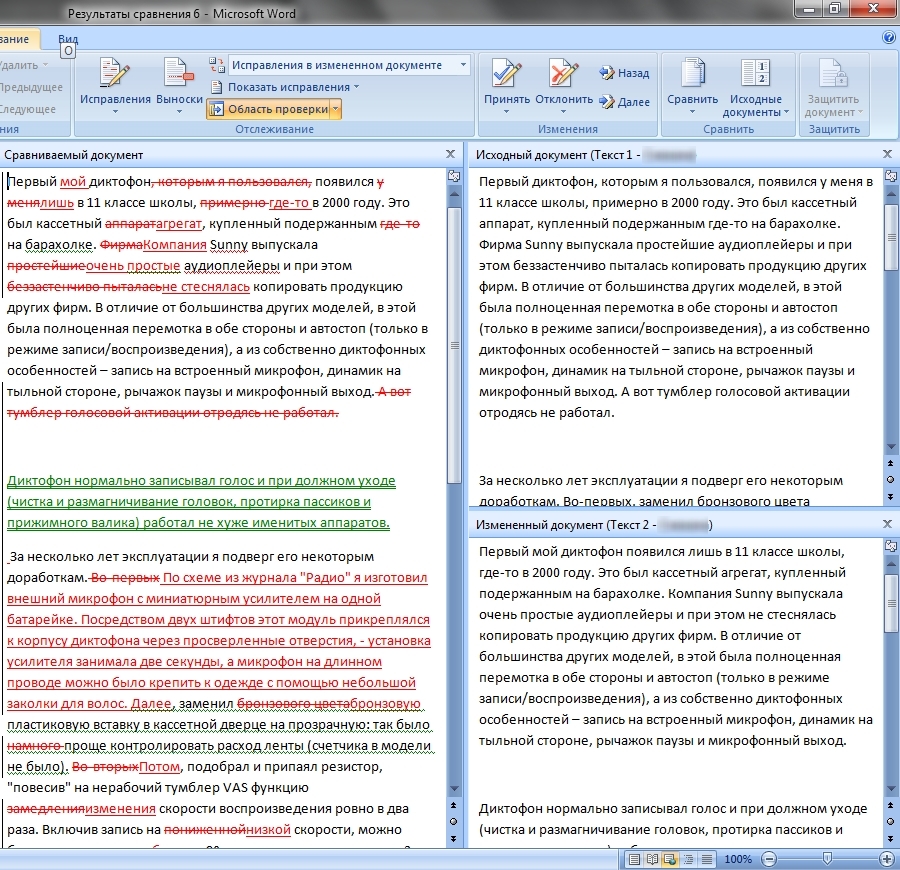Click ruler toggle icon in Исходный документ pane
Image resolution: width=900 pixels, height=870 pixels.
click(x=891, y=176)
